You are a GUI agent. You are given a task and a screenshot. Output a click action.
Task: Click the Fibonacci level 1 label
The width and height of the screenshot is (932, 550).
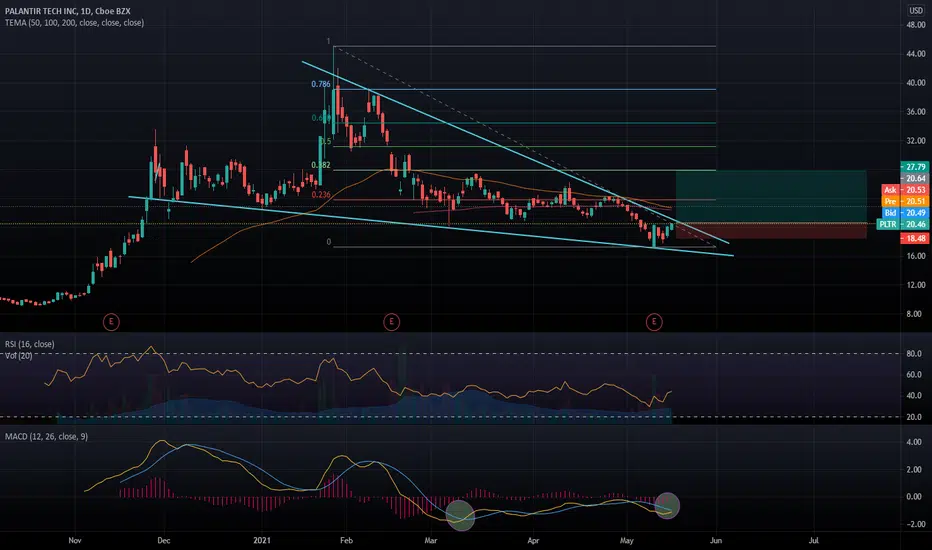[x=328, y=41]
